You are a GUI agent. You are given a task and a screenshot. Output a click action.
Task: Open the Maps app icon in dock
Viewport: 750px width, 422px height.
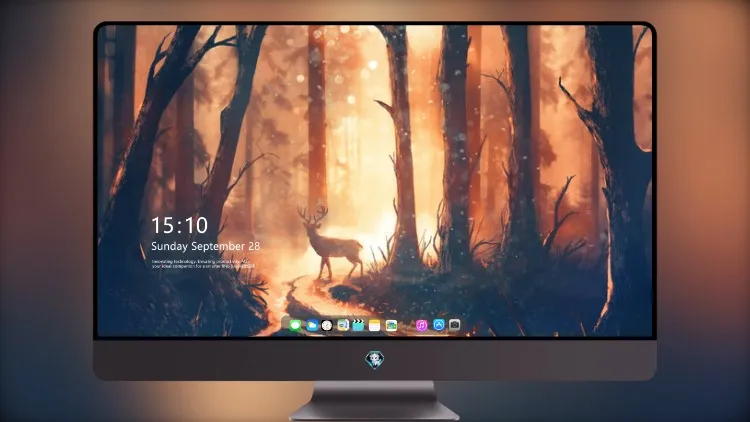342,325
